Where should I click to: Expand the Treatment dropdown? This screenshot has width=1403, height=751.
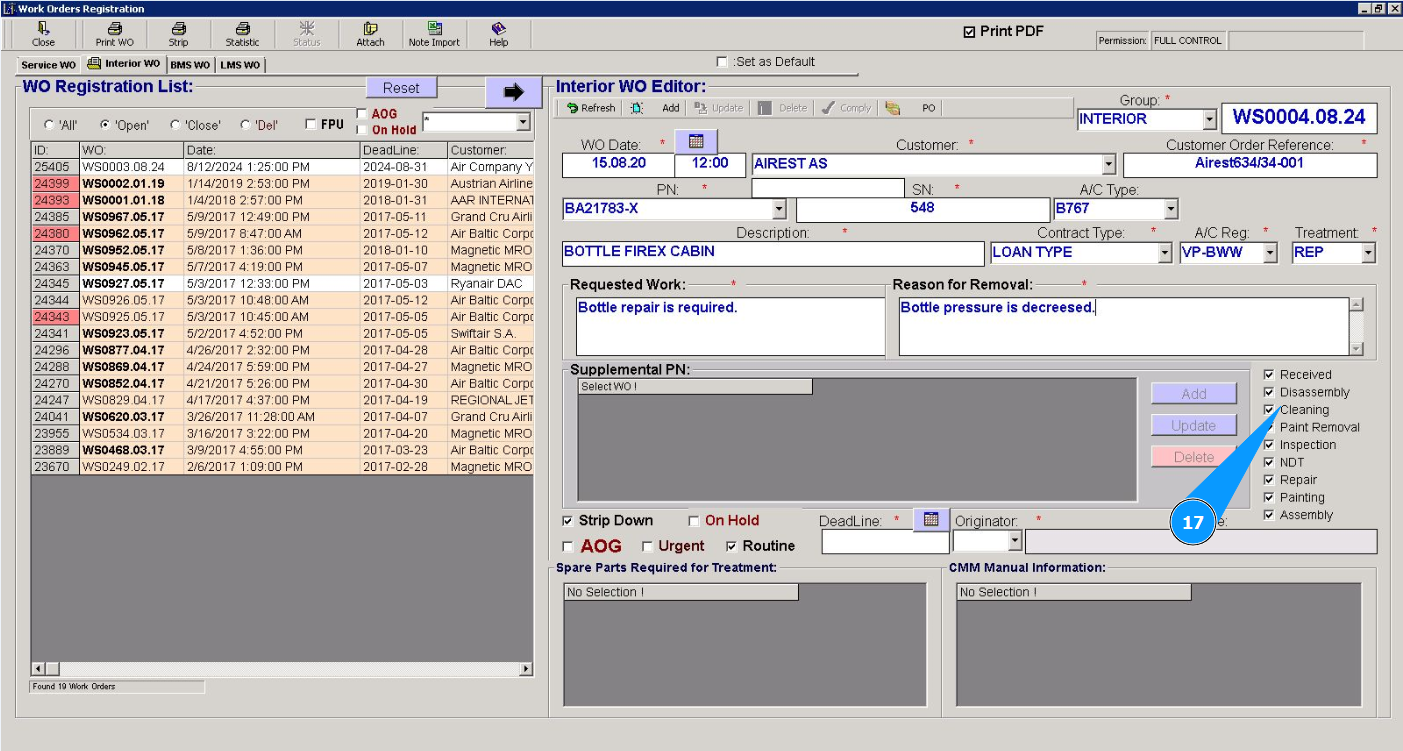pyautogui.click(x=1368, y=253)
